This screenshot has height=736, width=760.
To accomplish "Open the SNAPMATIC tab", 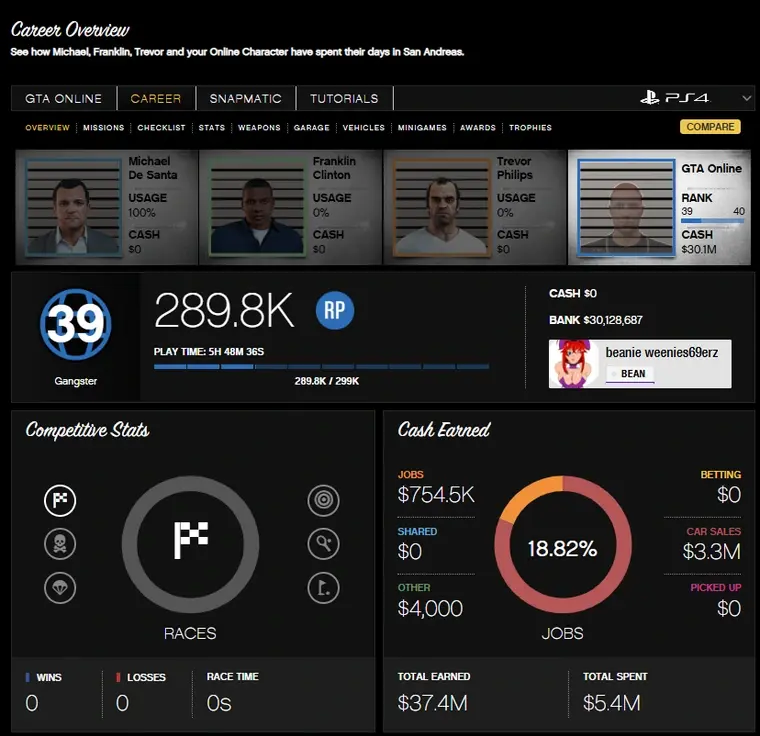I will [x=246, y=98].
